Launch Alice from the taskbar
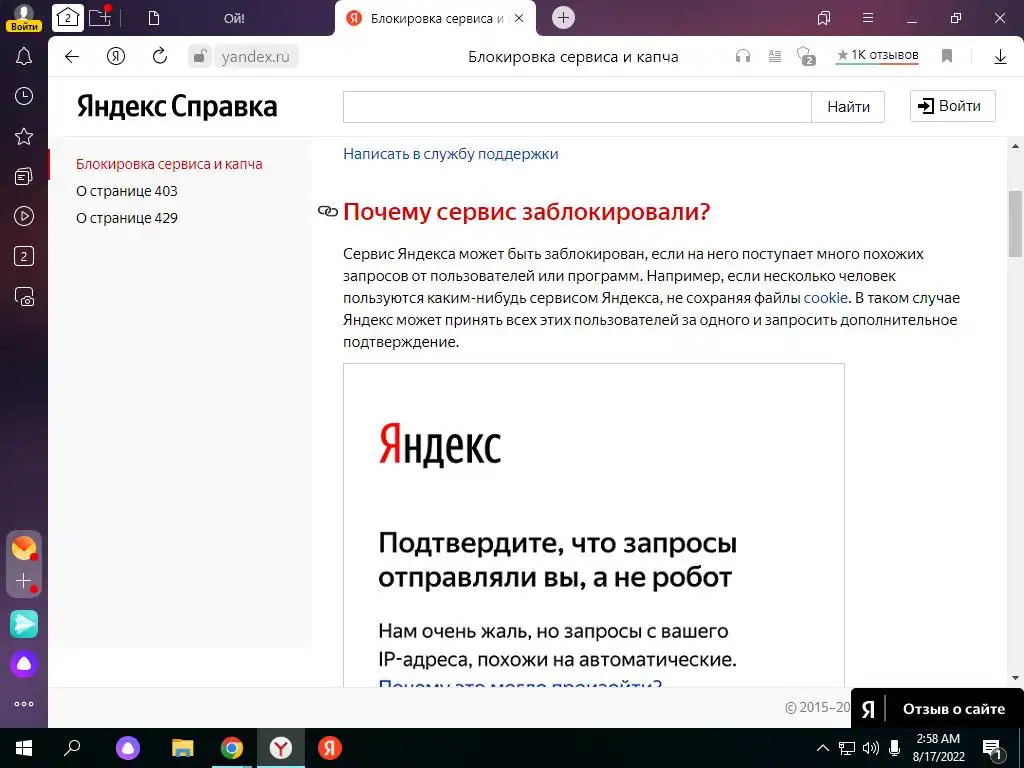 point(127,748)
